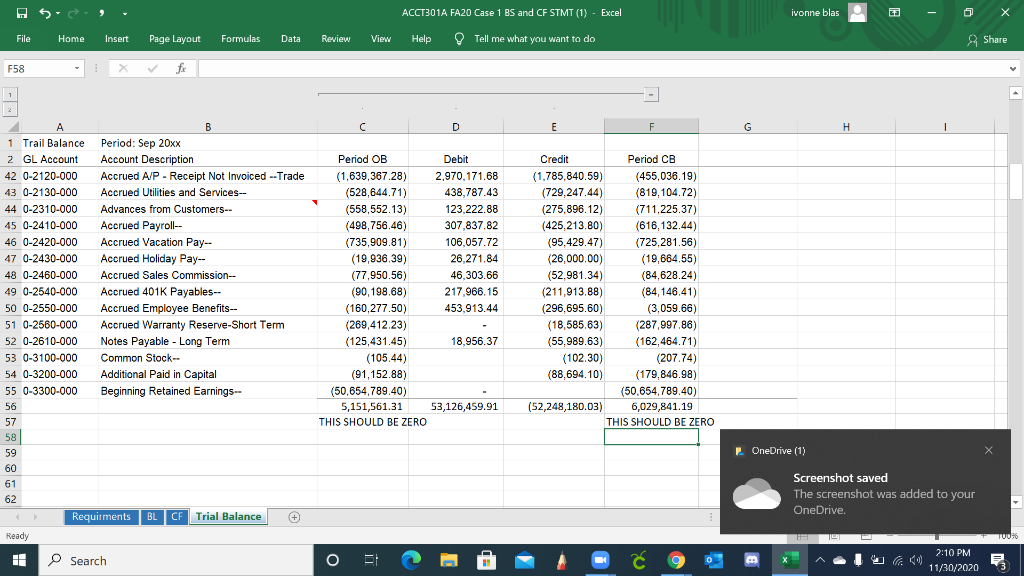This screenshot has width=1024, height=576.
Task: Click the Insert Function fx icon
Action: pyautogui.click(x=181, y=69)
